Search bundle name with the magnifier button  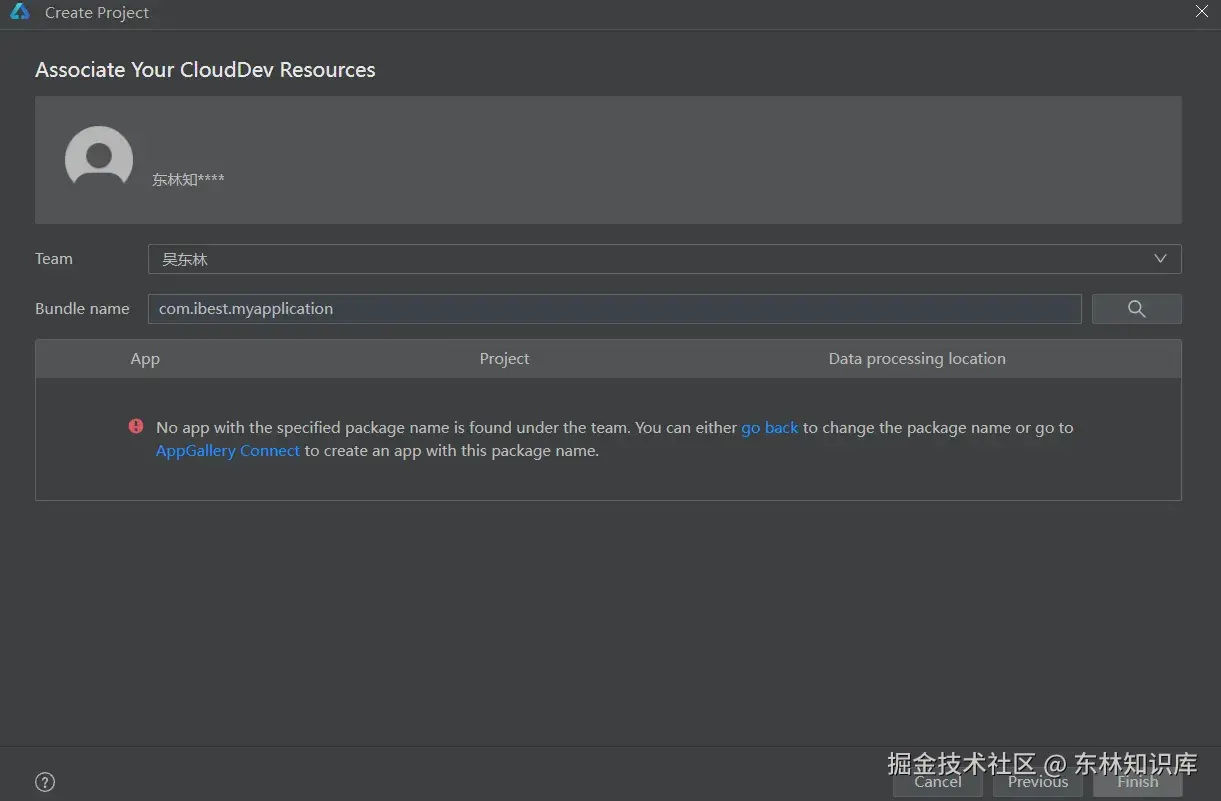pyautogui.click(x=1136, y=309)
